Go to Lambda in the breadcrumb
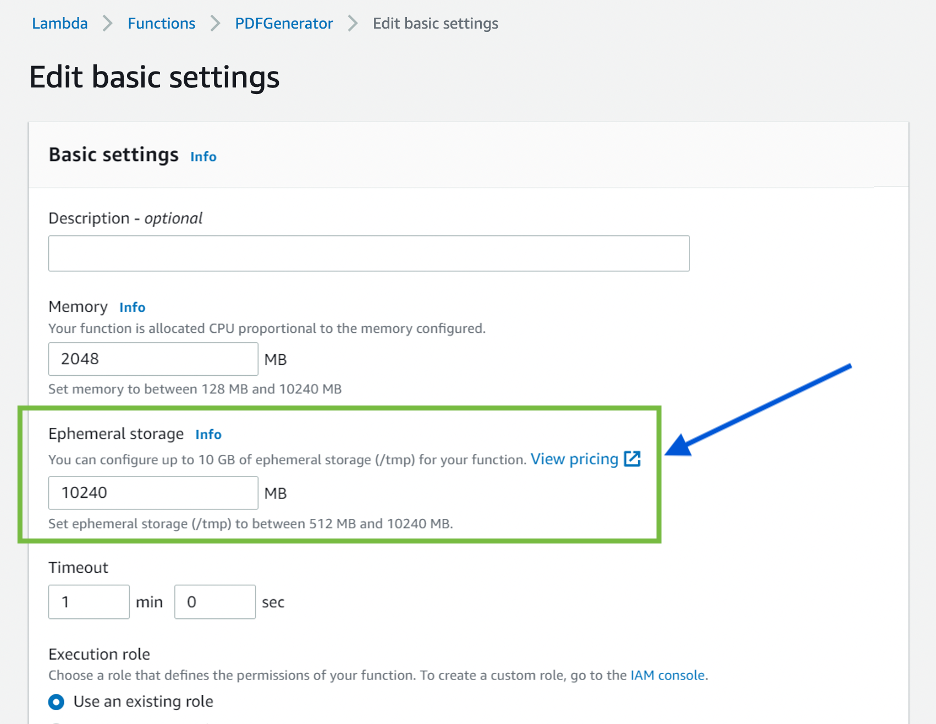The image size is (936, 724). [59, 23]
